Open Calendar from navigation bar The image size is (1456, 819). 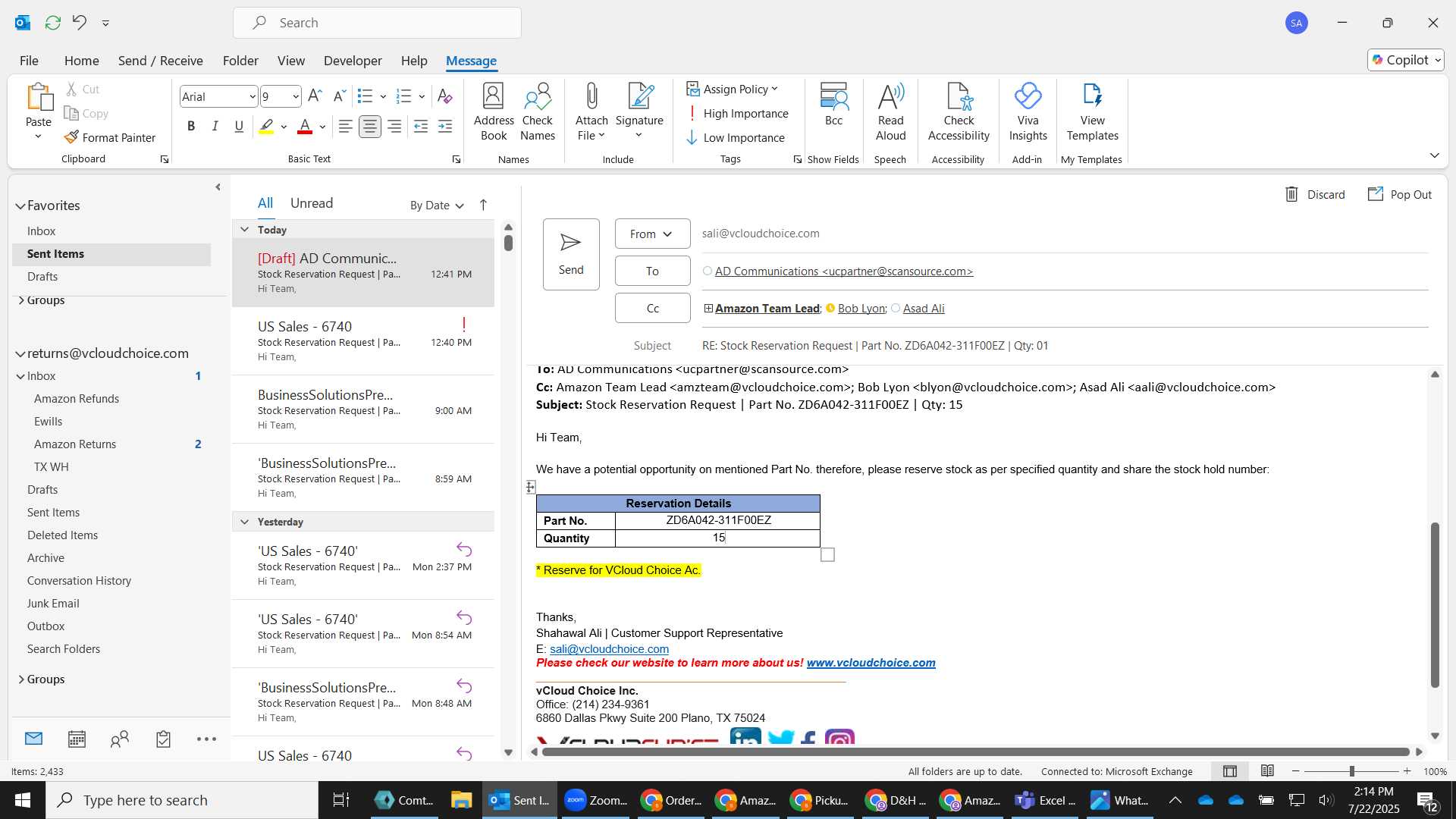click(x=77, y=739)
